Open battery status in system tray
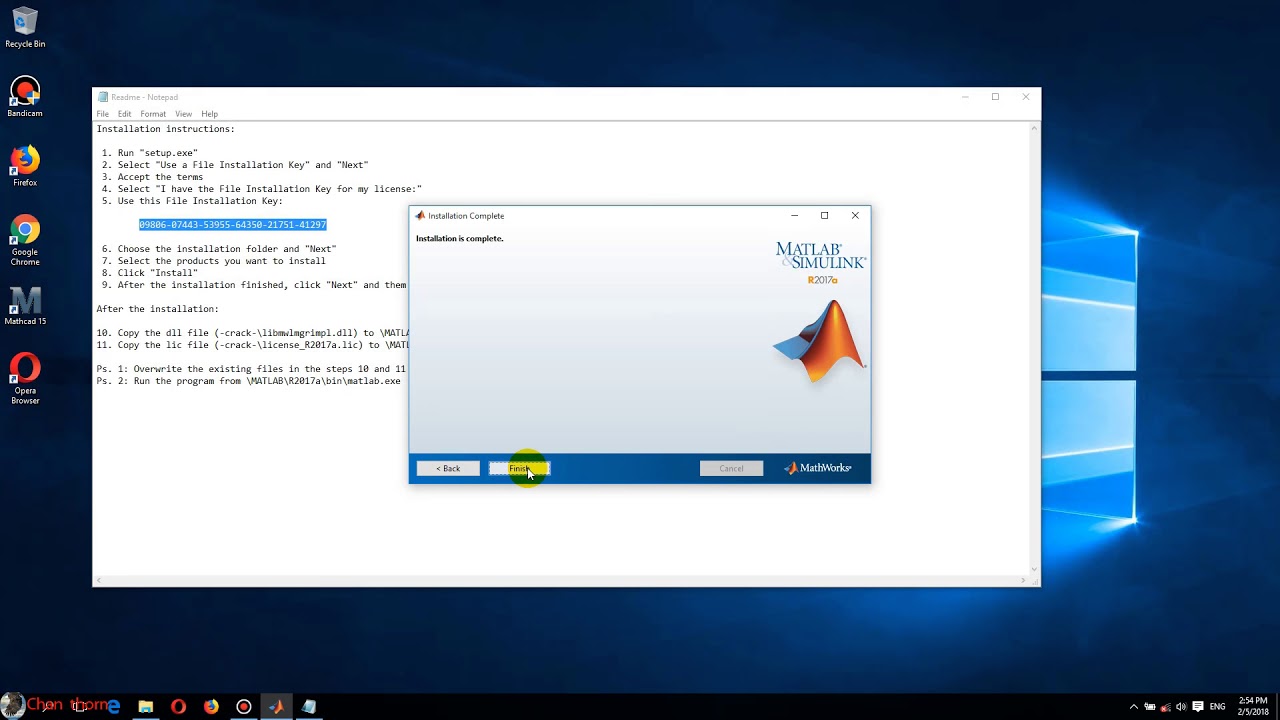 click(1150, 707)
